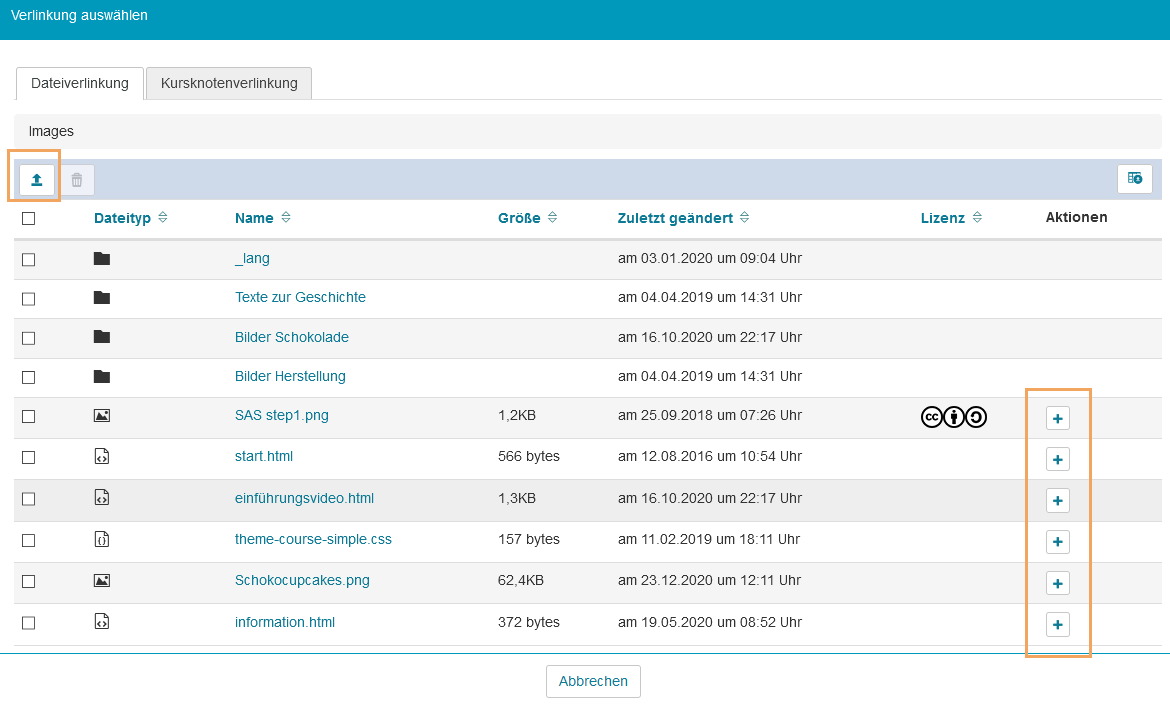Add theme-course-simple.css via plus icon
Screen dimensions: 1170x707
pos(1057,542)
